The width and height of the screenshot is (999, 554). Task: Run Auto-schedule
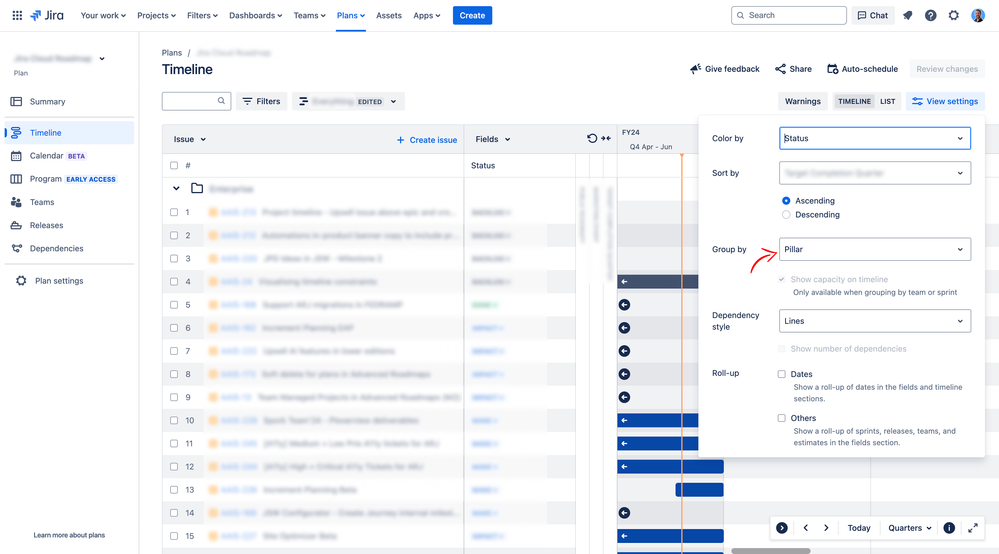tap(862, 69)
